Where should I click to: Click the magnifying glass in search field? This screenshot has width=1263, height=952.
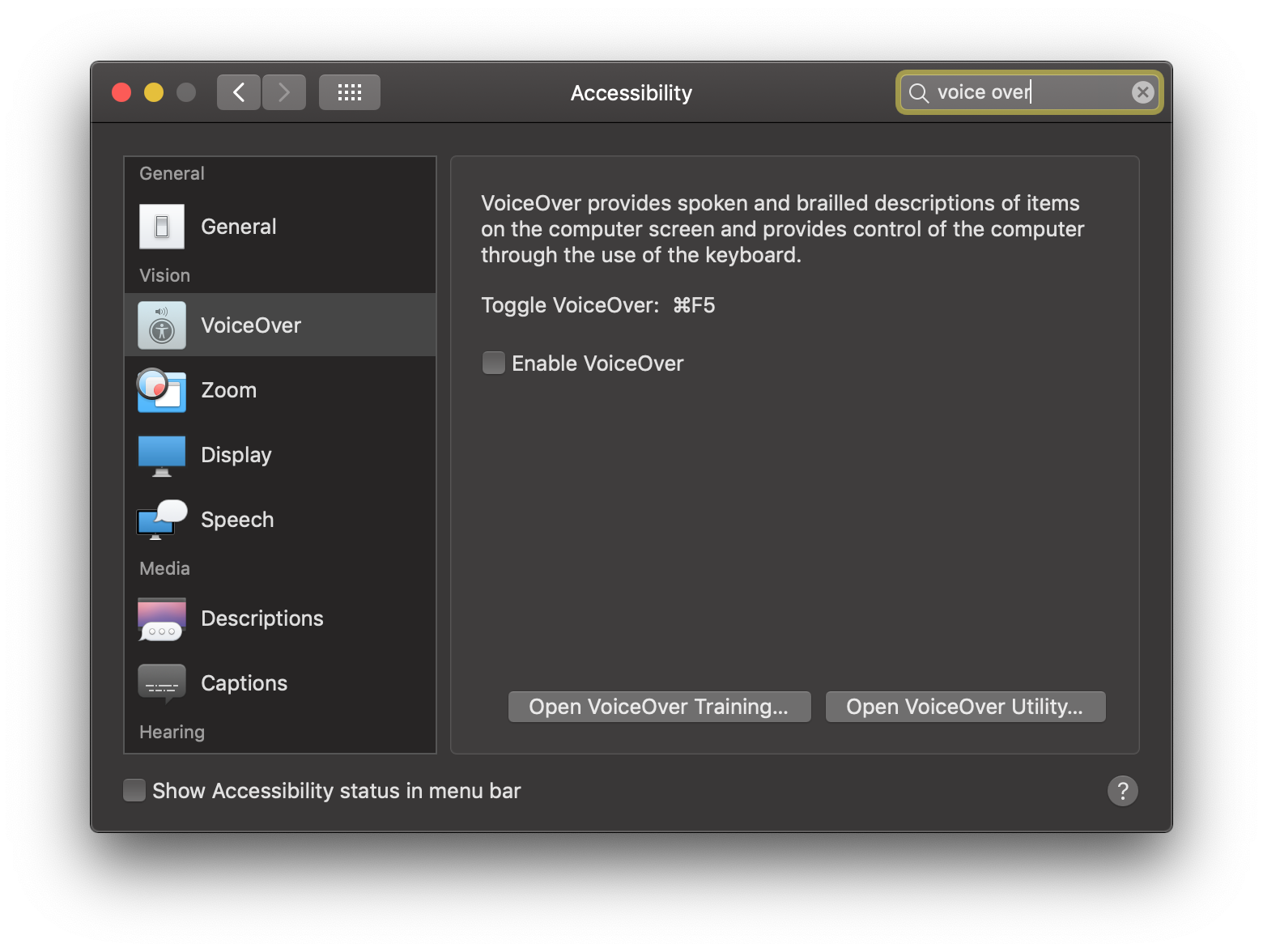[918, 92]
